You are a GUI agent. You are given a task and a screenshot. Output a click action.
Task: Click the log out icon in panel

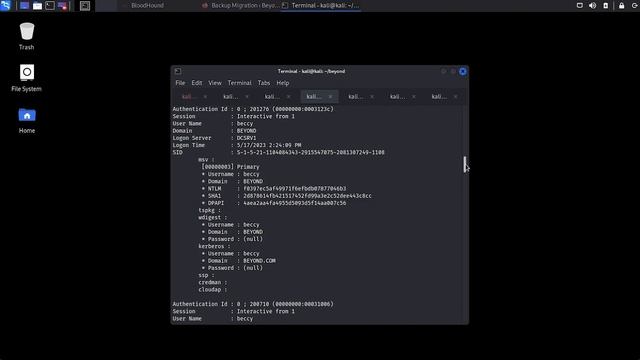coord(635,5)
